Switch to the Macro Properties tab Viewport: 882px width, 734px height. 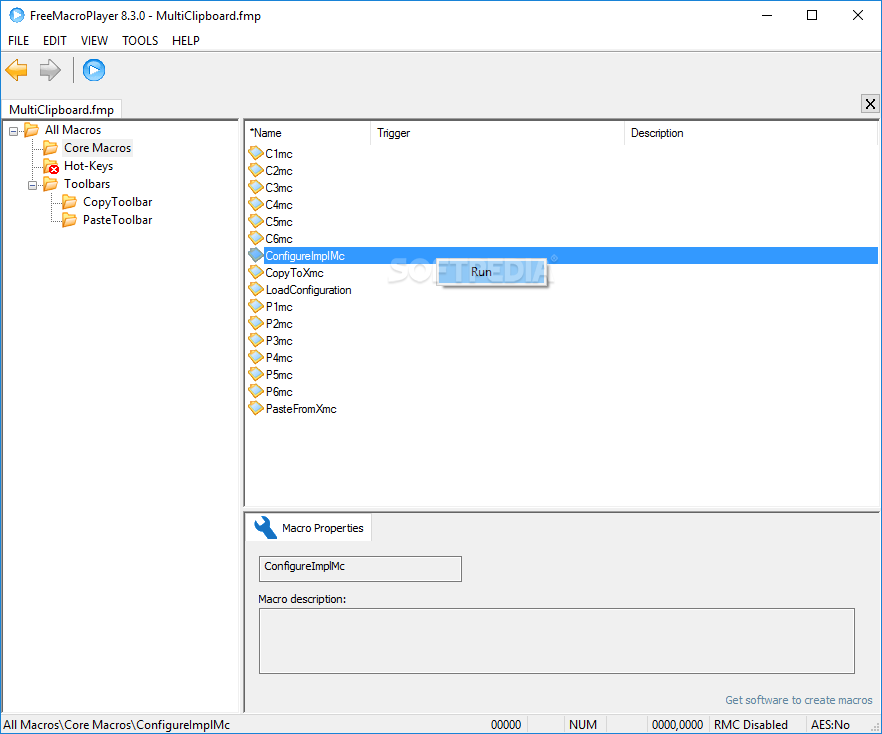click(308, 528)
